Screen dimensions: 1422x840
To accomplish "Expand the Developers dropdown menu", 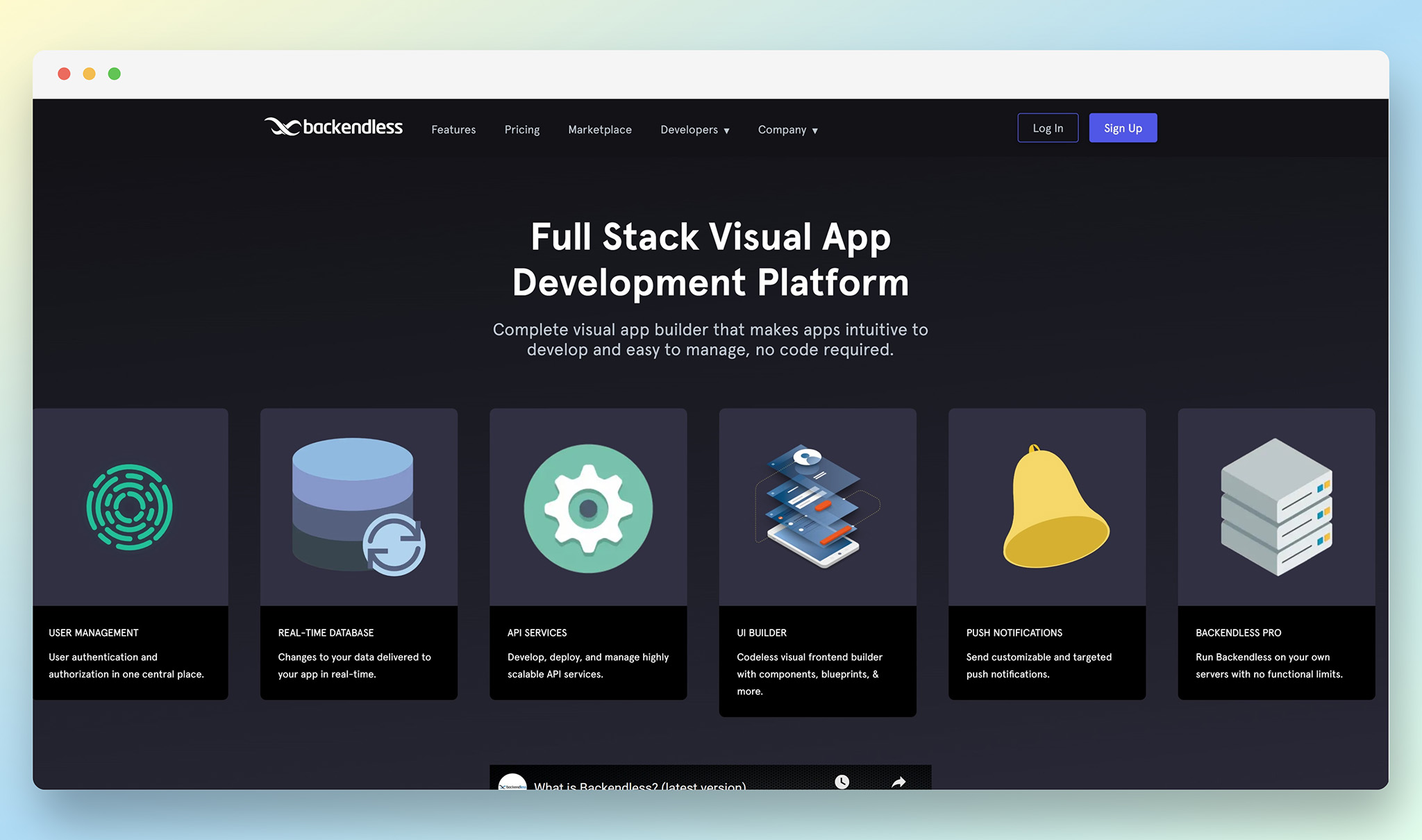I will point(694,130).
